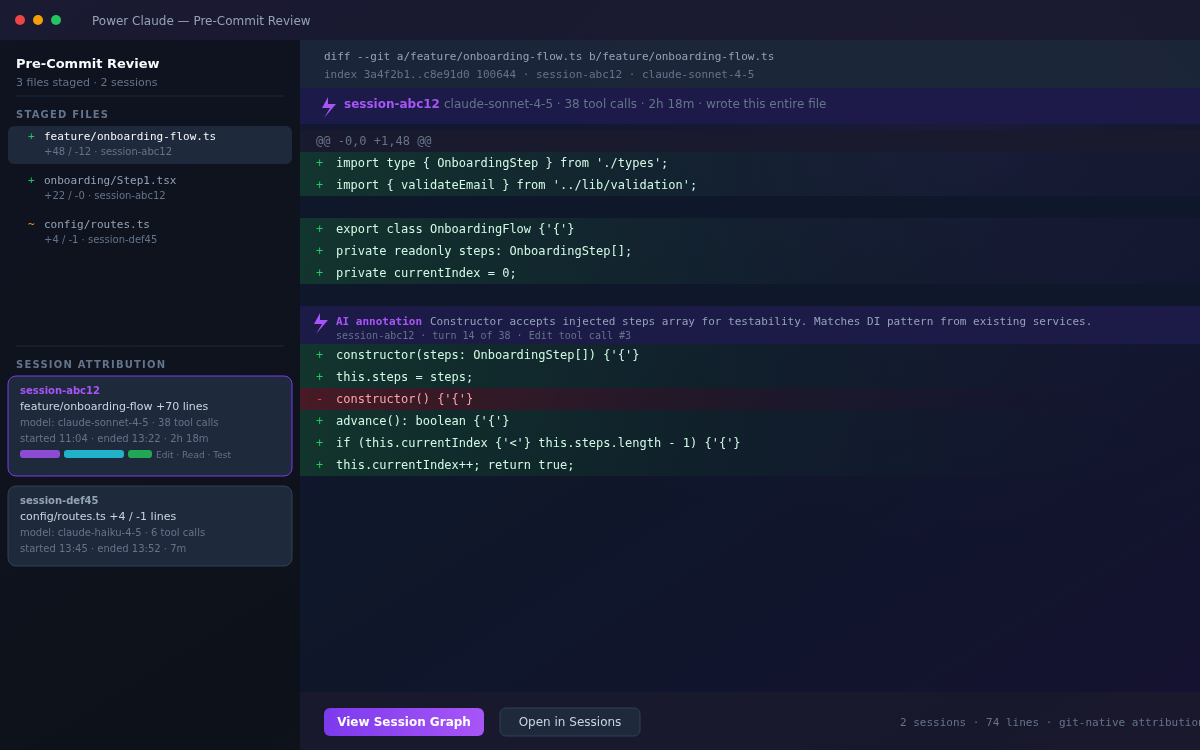Click the line private readonly steps
Viewport: 1200px width, 750px height.
750,251
